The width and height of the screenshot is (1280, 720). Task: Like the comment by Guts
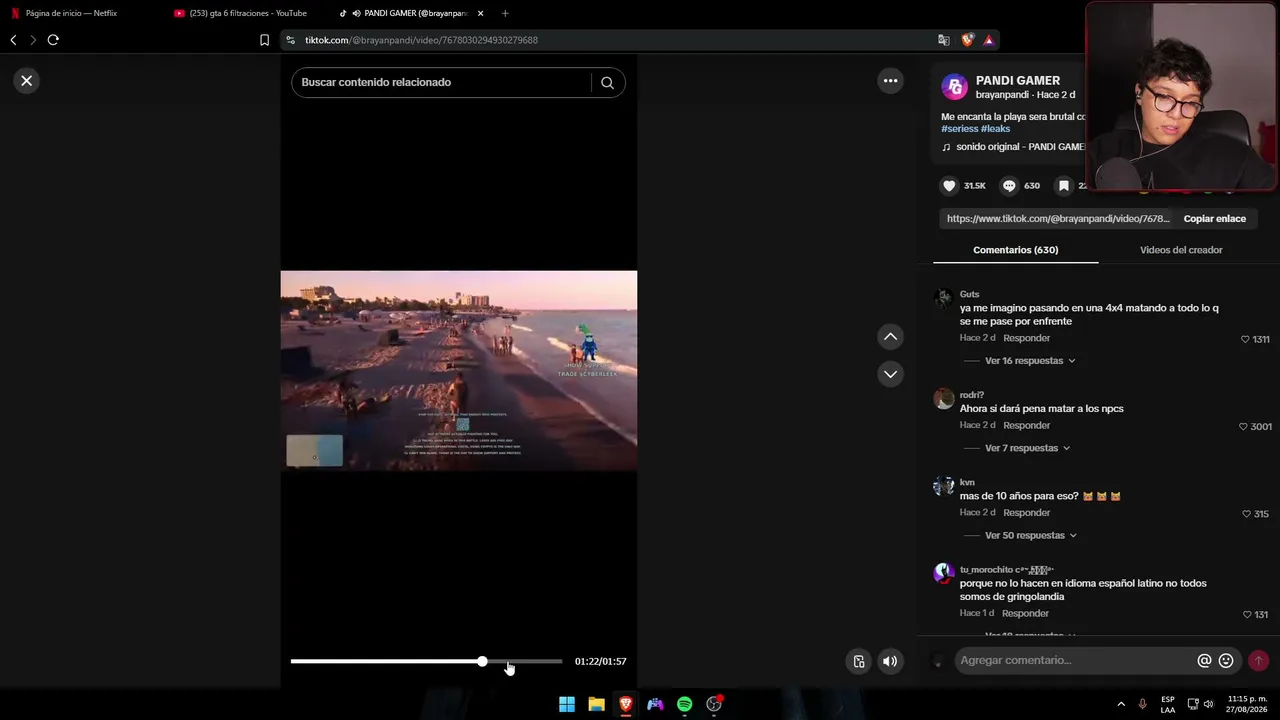(1245, 339)
